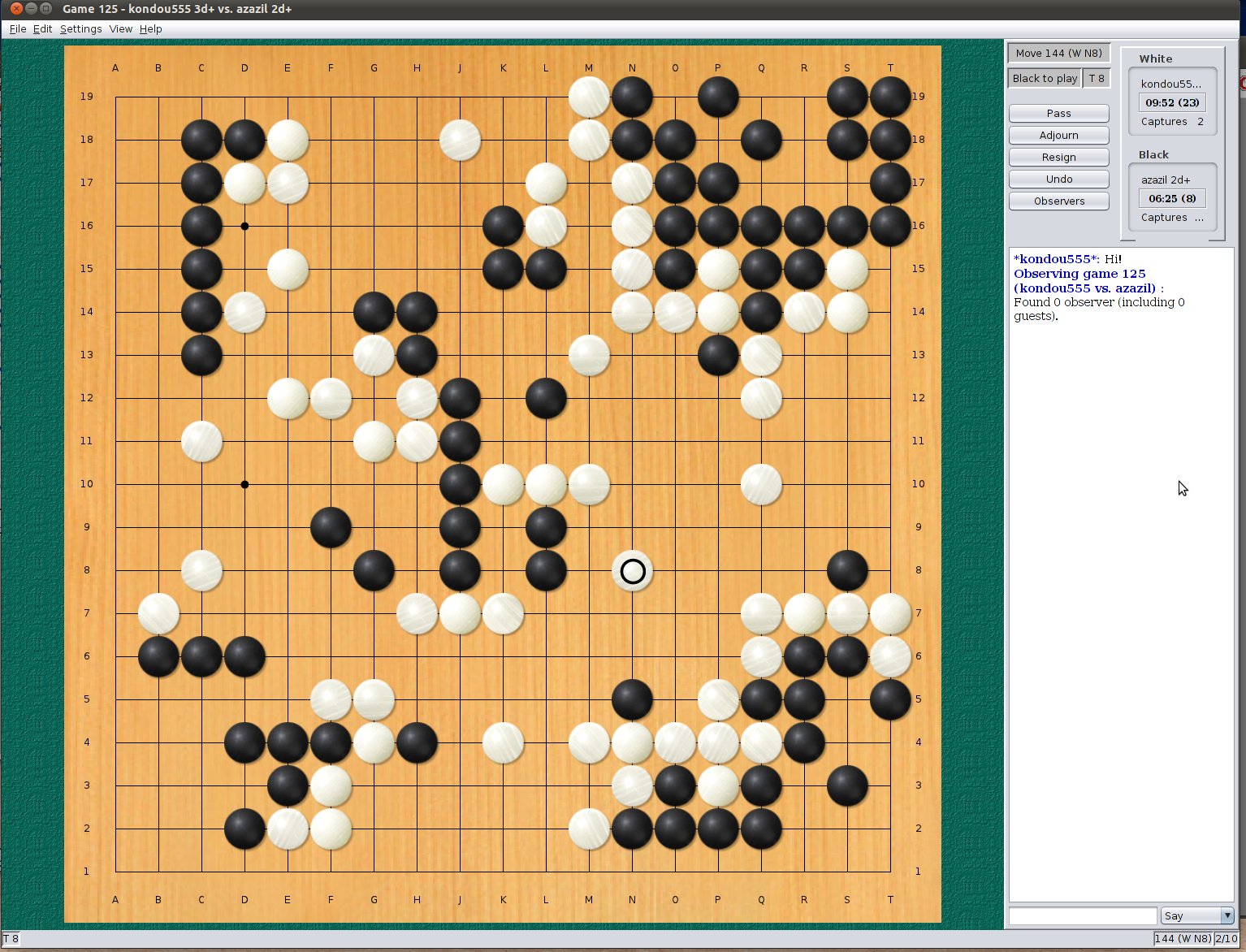Click the Adjourn button

pyautogui.click(x=1058, y=135)
